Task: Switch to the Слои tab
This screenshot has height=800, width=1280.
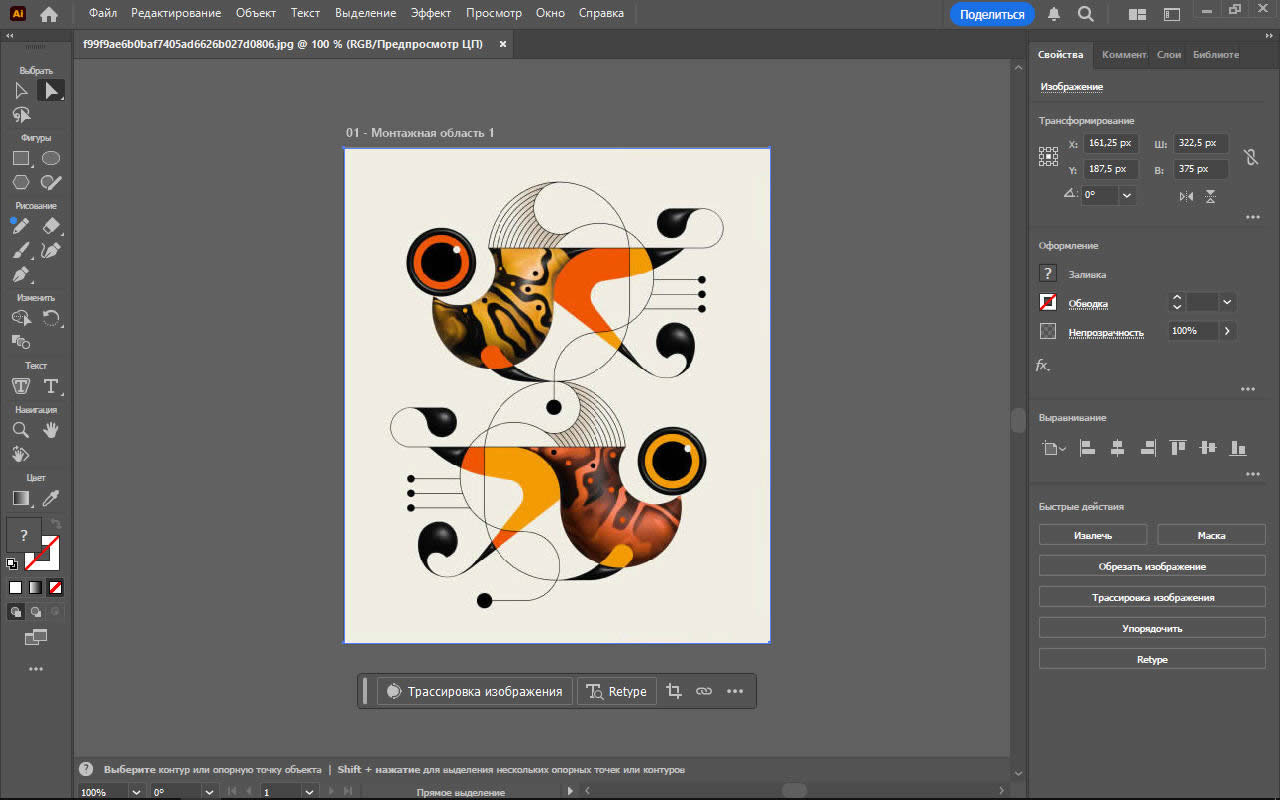Action: 1168,55
